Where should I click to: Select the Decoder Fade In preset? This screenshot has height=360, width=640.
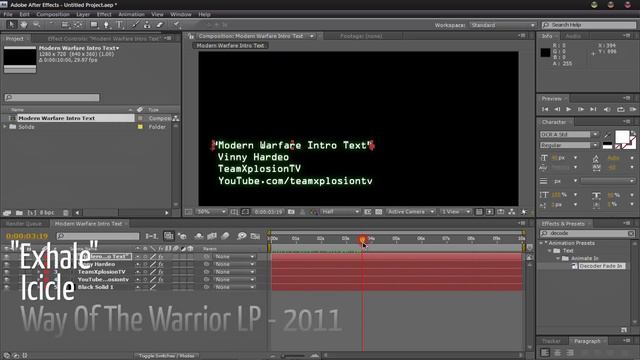point(601,266)
